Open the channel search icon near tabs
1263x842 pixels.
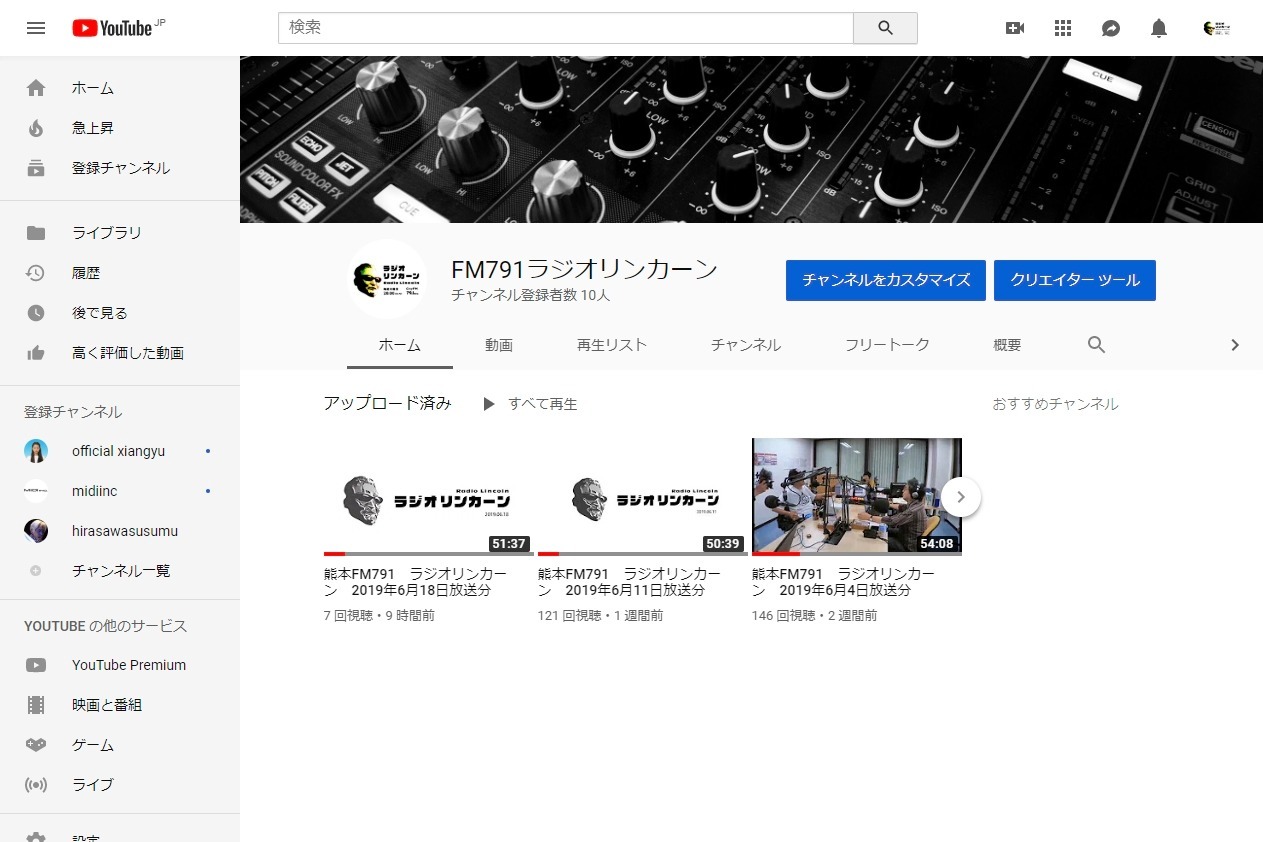tap(1095, 344)
